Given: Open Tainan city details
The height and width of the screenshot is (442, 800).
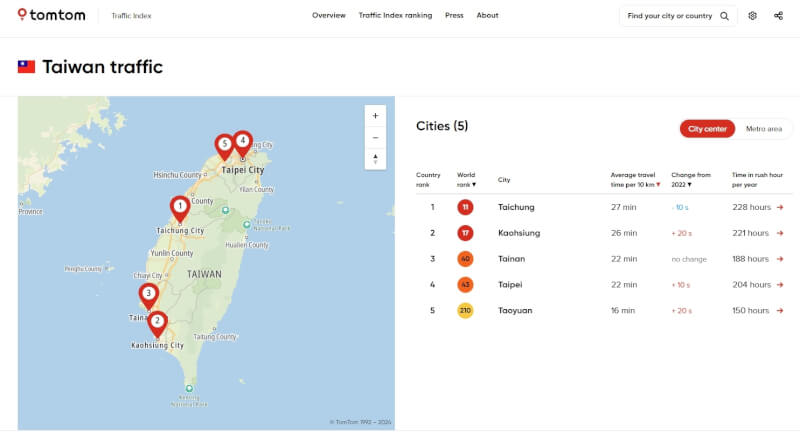Looking at the screenshot, I should [511, 259].
